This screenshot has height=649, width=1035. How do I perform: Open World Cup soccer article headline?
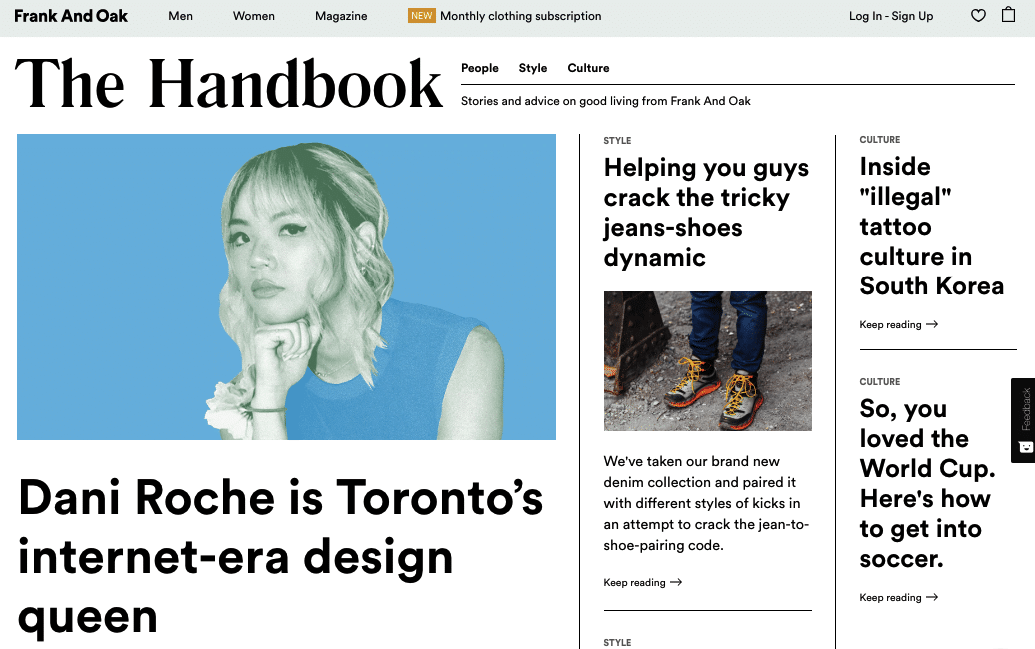click(927, 483)
